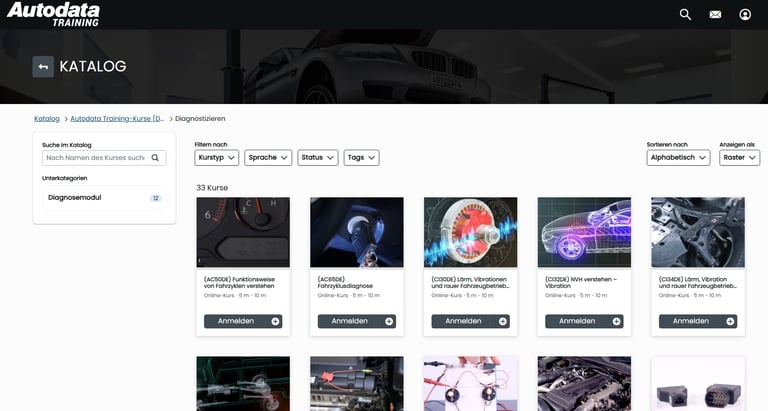Click Anmelden for AC50DE Funktionsweise course
768x411 pixels.
click(x=243, y=321)
